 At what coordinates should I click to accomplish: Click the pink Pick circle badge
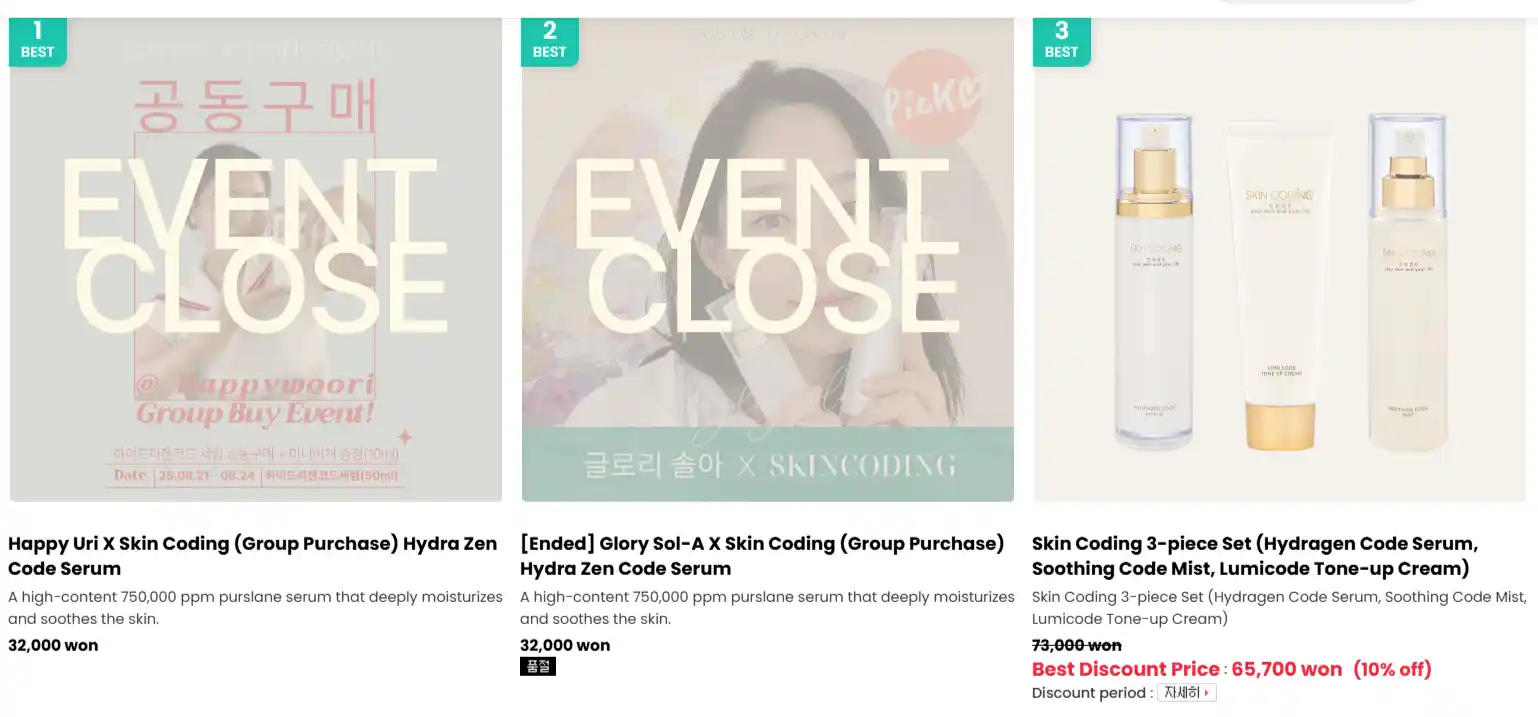(934, 97)
